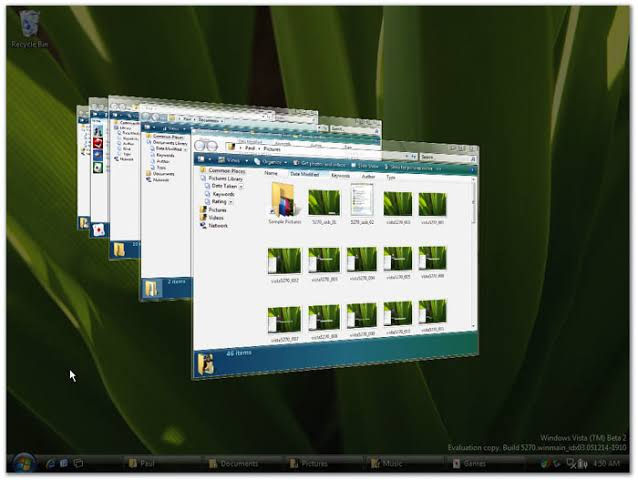Click Get photos and videos toolbar button
The image size is (638, 480).
click(x=319, y=164)
